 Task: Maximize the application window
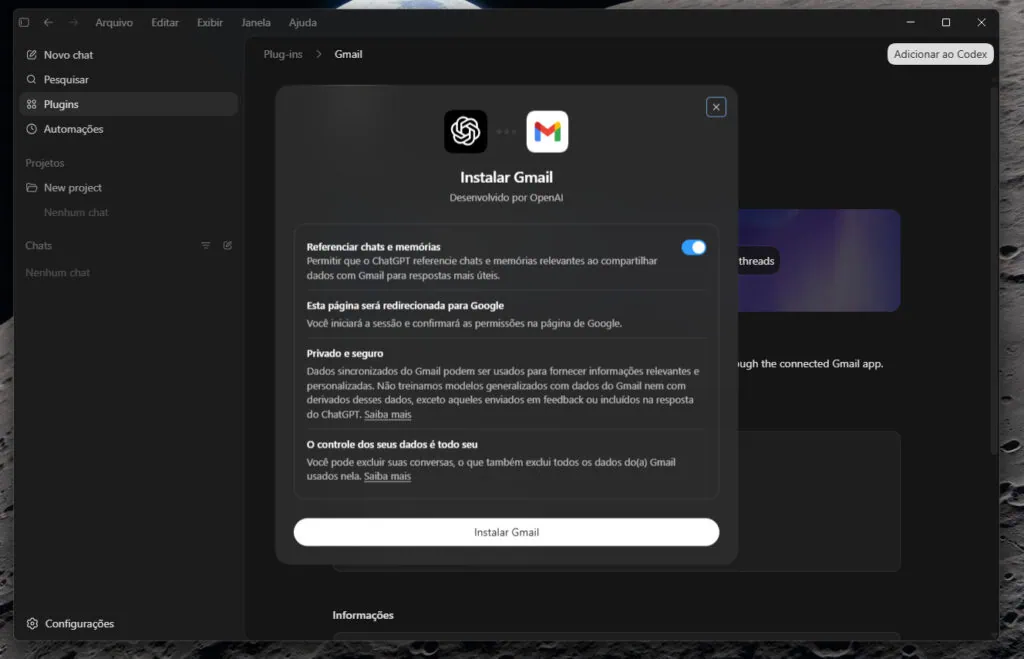(x=946, y=22)
